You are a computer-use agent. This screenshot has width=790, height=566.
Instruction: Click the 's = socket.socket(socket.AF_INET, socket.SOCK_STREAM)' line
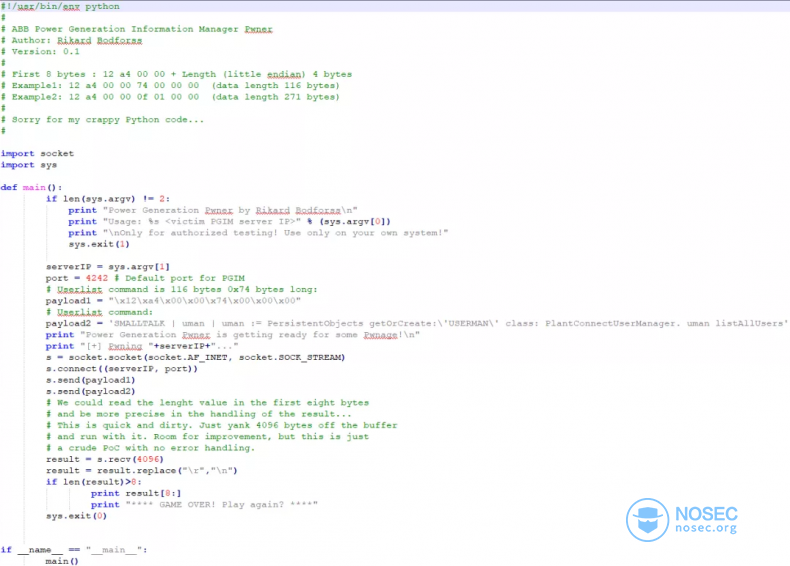(x=195, y=357)
